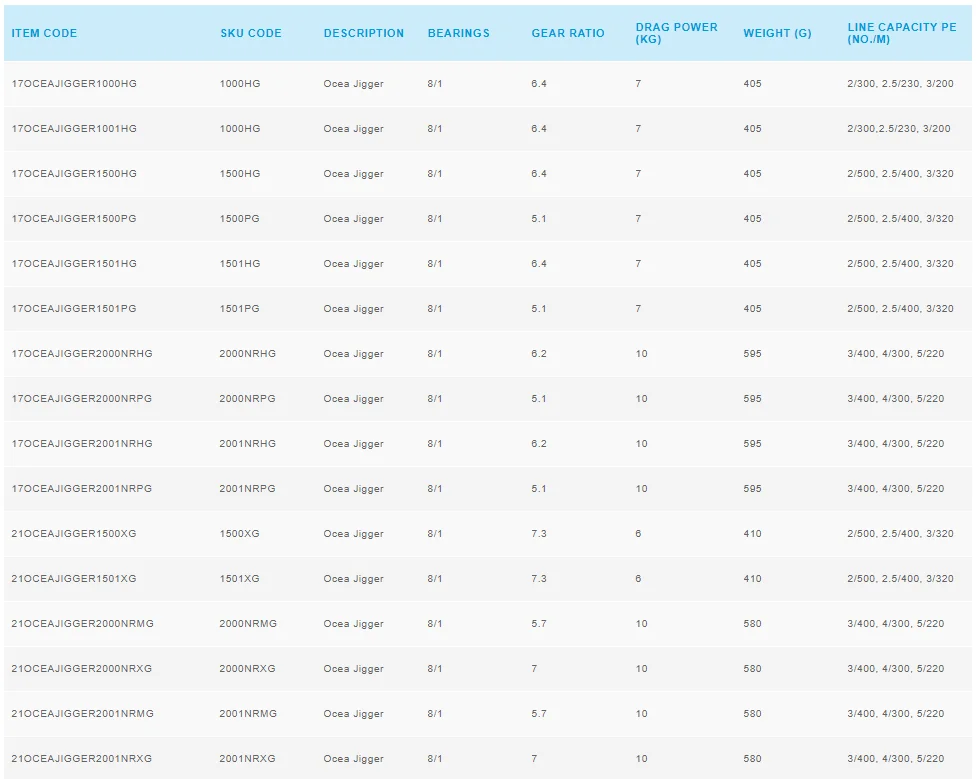Click weight 580 in 2001NRXG row
Image resolution: width=977 pixels, height=779 pixels.
[x=752, y=758]
